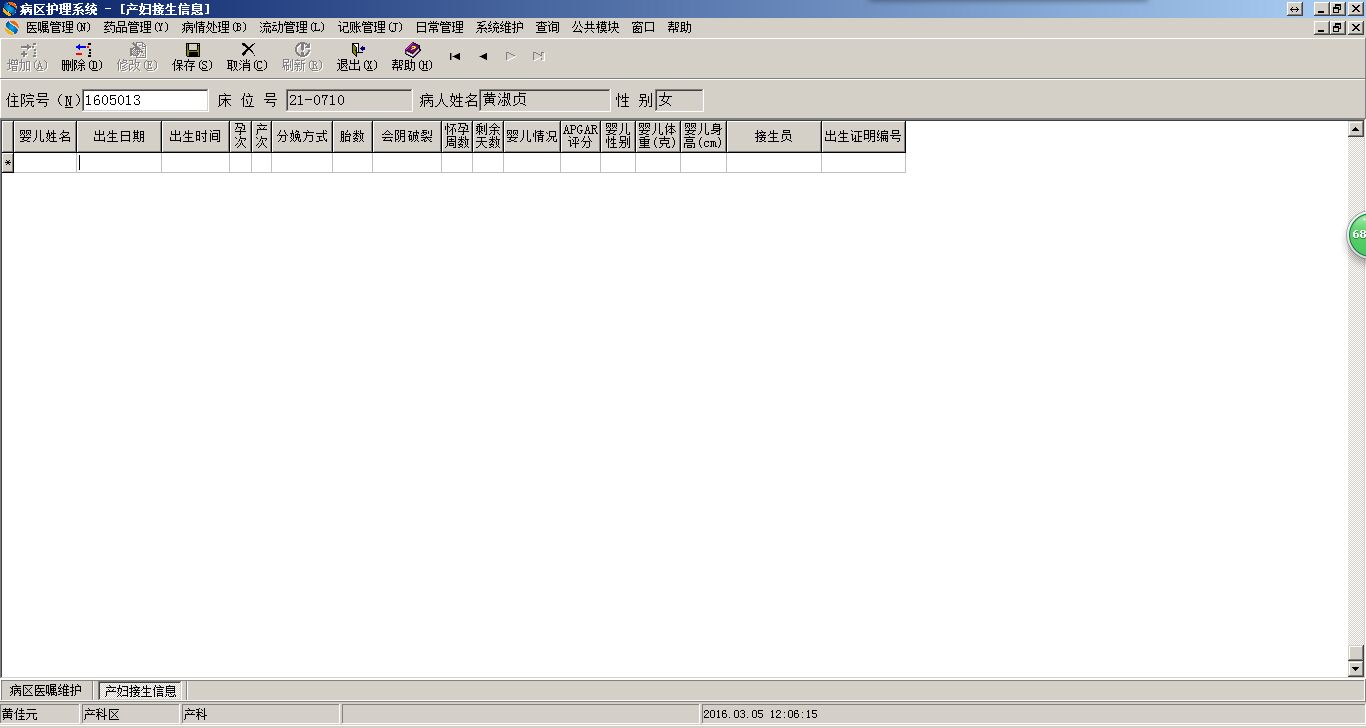Click the new-row 接生员 cell
This screenshot has height=728, width=1366.
[x=774, y=163]
